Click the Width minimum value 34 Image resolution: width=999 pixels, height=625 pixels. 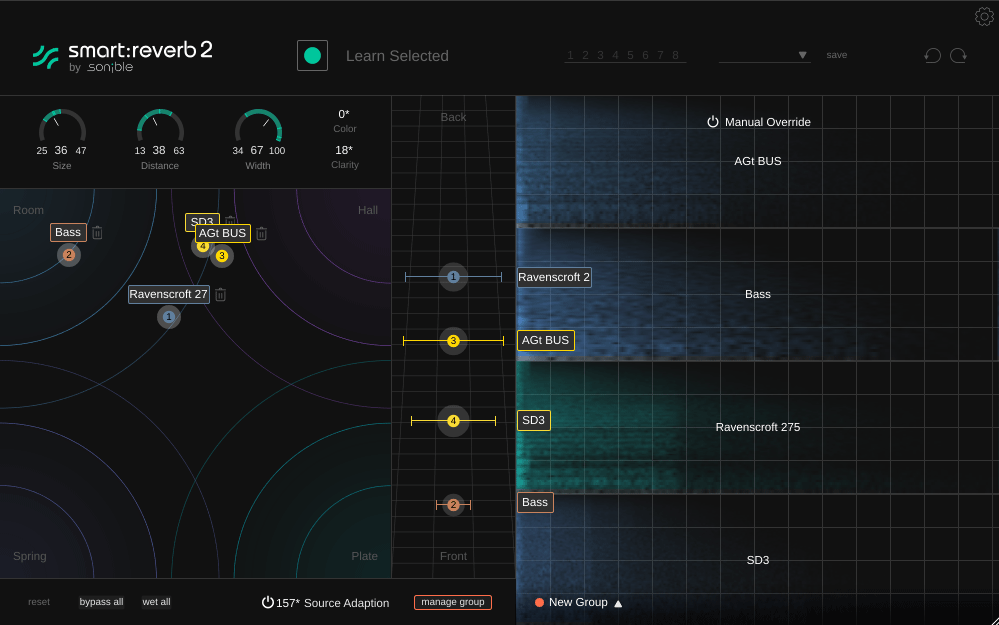(238, 151)
